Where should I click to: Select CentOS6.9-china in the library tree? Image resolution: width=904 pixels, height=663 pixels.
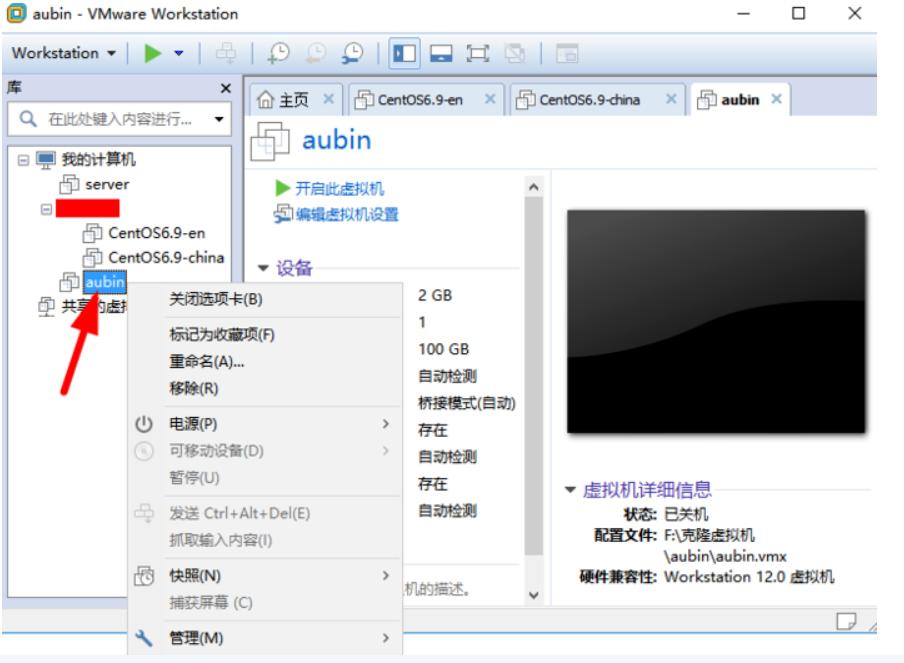point(166,257)
